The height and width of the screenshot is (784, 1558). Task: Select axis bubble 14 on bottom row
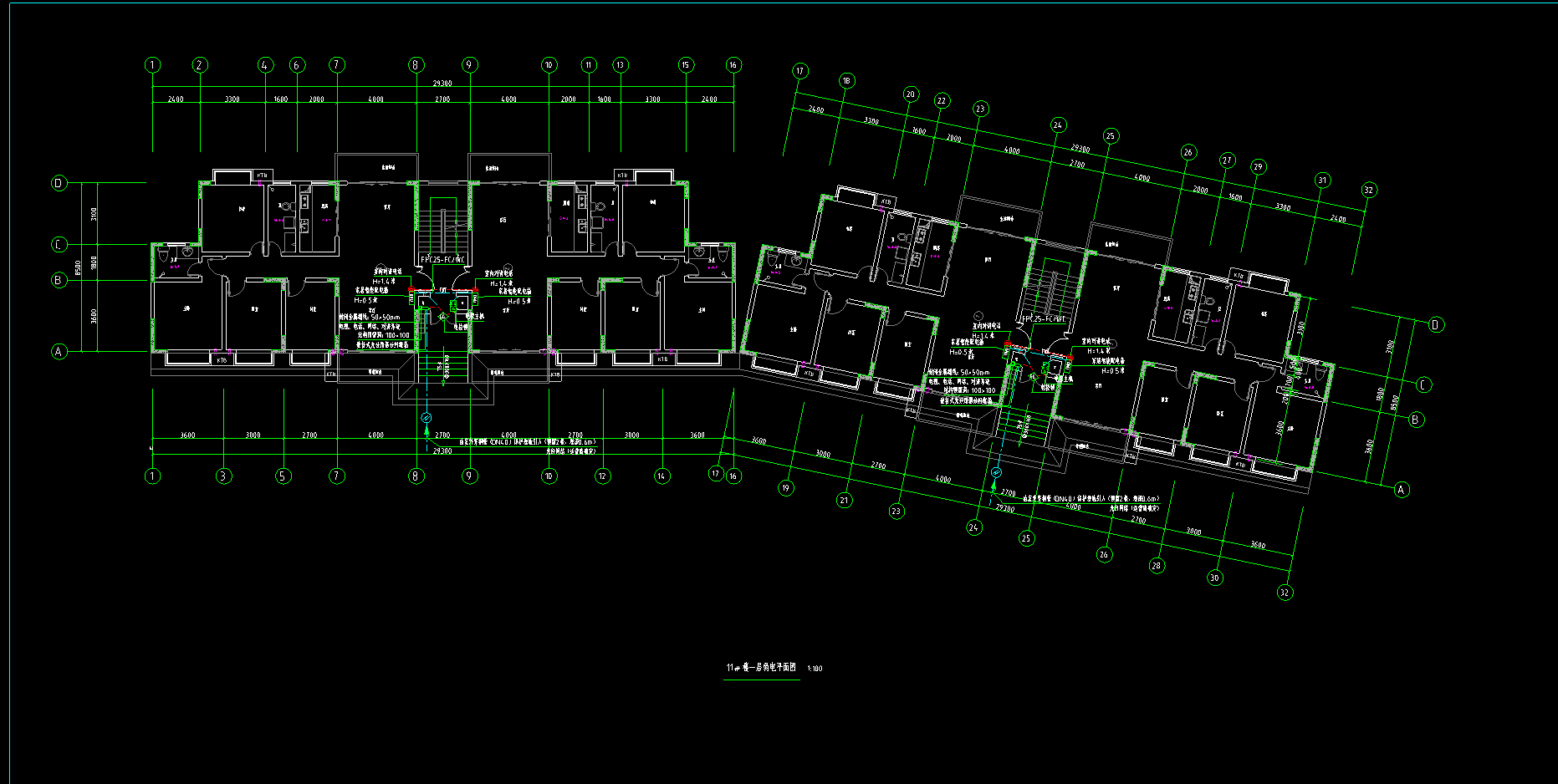point(662,476)
